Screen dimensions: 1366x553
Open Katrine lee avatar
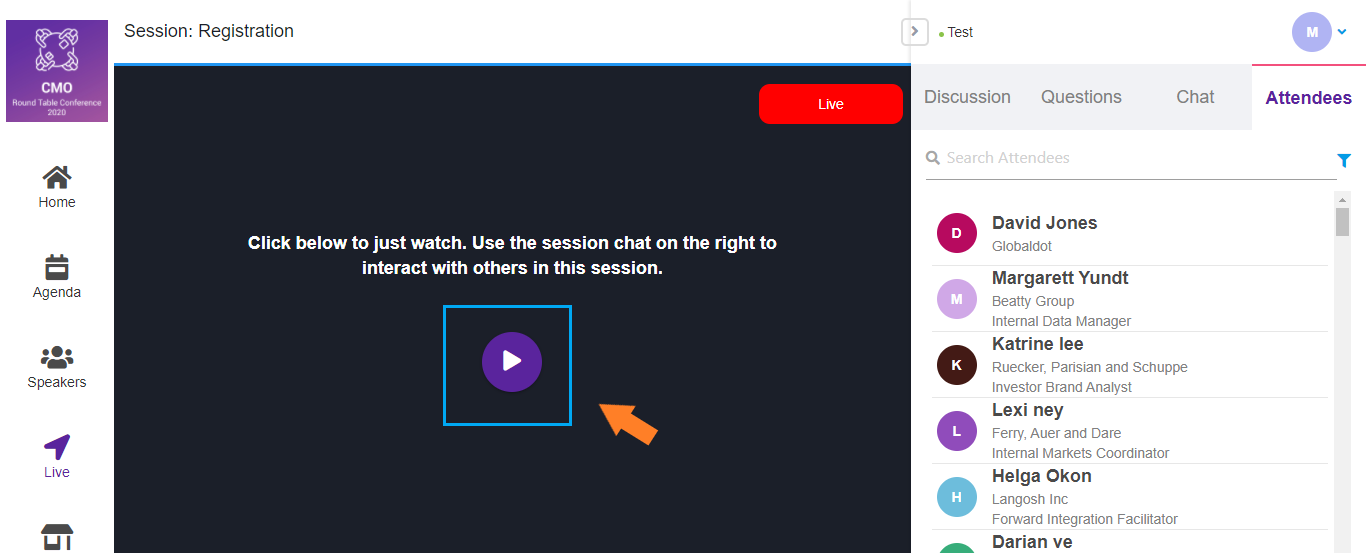click(x=956, y=365)
